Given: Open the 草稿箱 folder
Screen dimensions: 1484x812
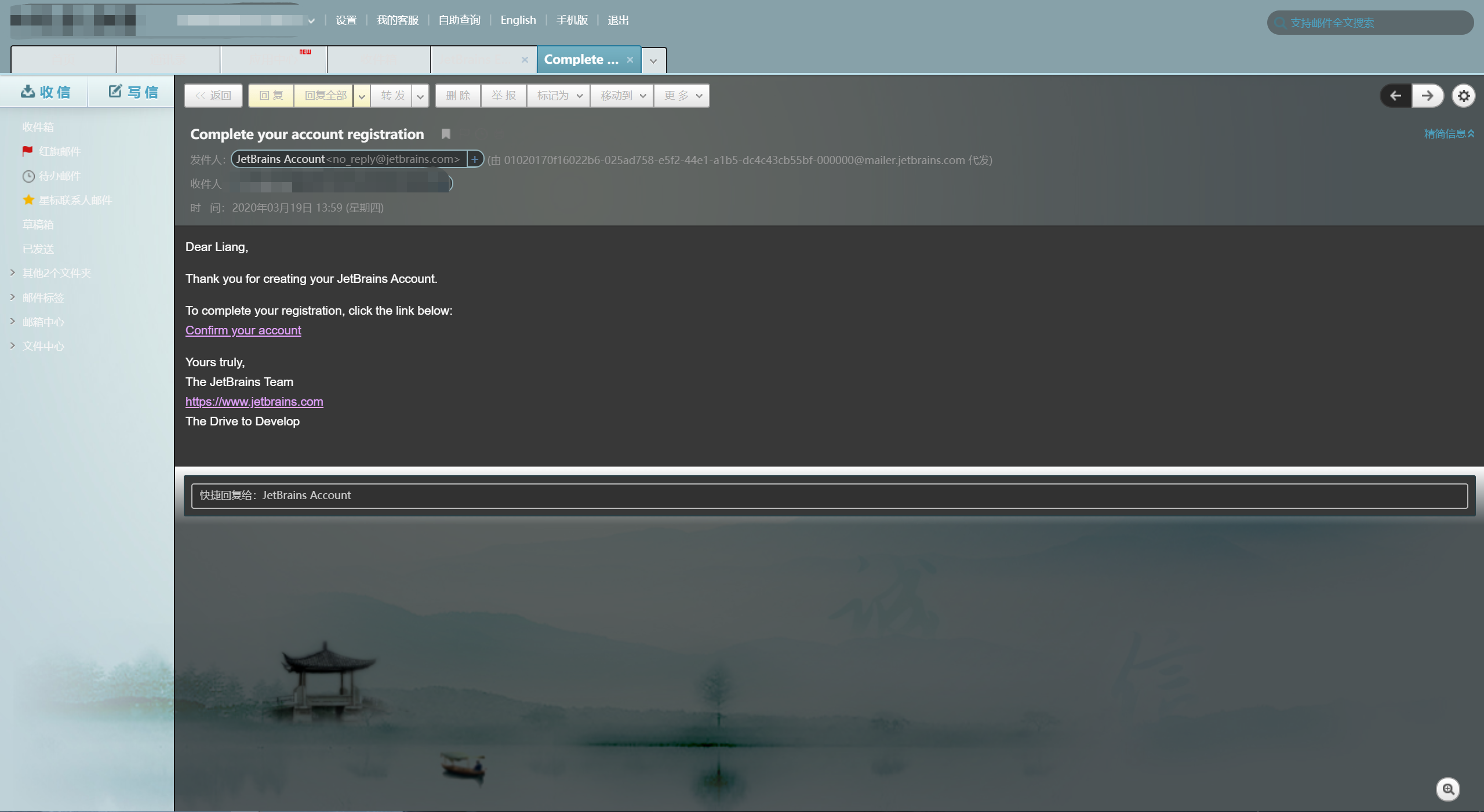Looking at the screenshot, I should pos(38,224).
